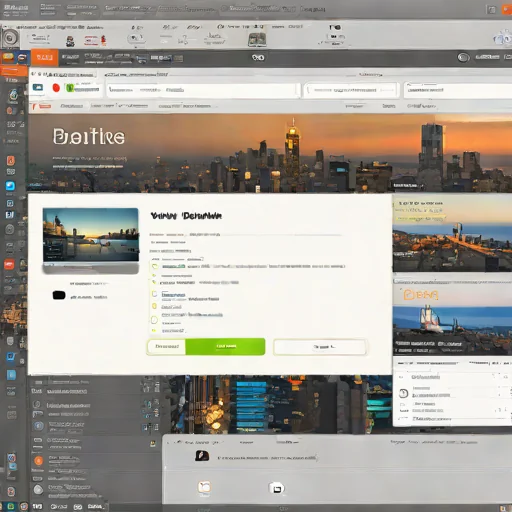
Task: Click the red circle icon in the toolbar
Action: tap(56, 88)
